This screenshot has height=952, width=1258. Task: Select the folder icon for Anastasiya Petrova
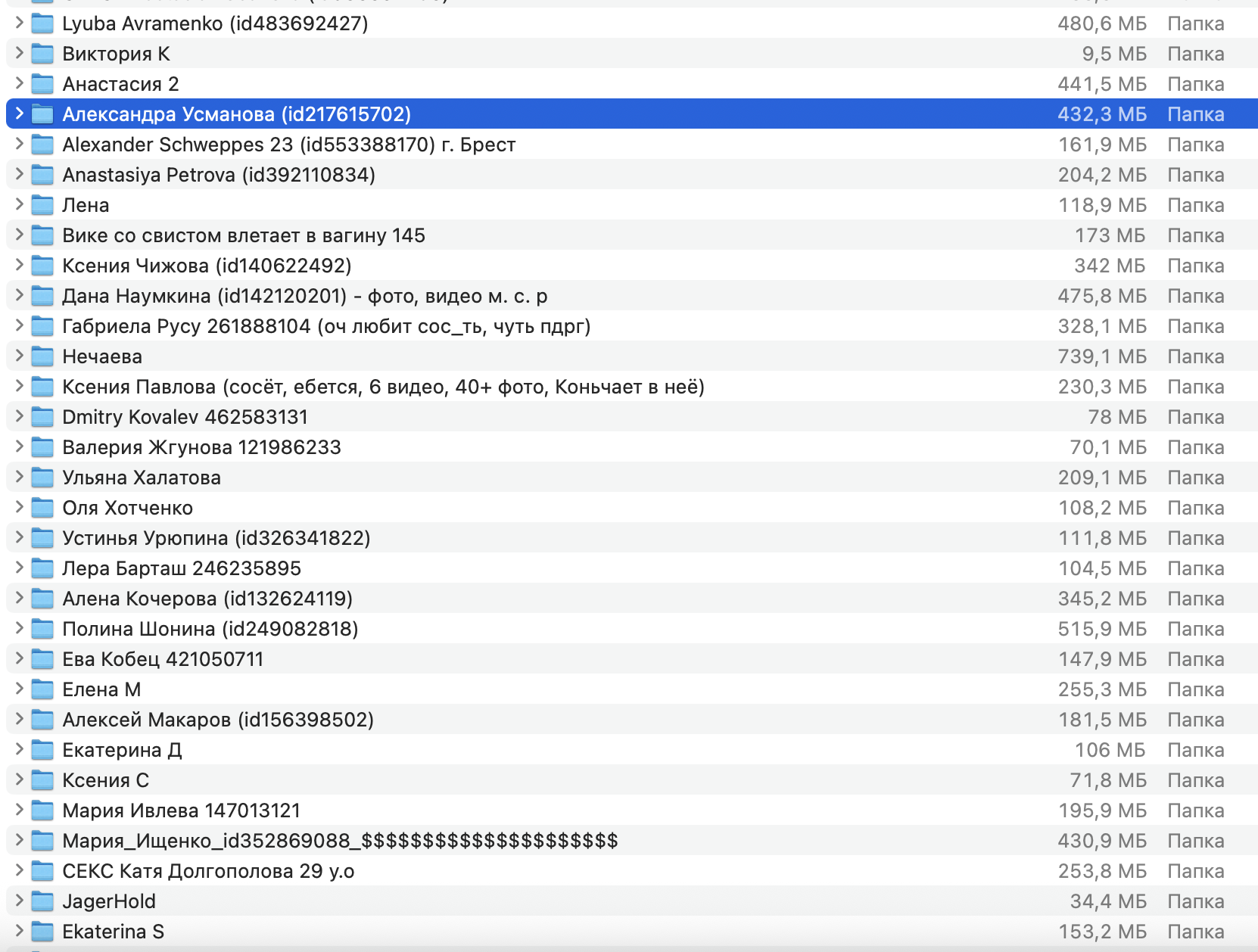click(x=42, y=175)
